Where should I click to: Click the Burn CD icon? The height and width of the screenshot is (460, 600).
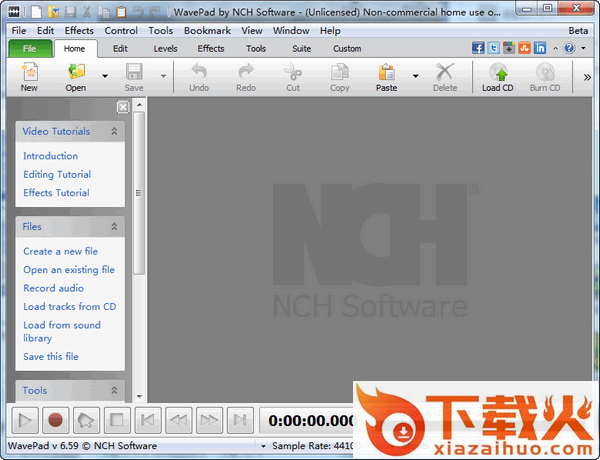click(x=545, y=77)
